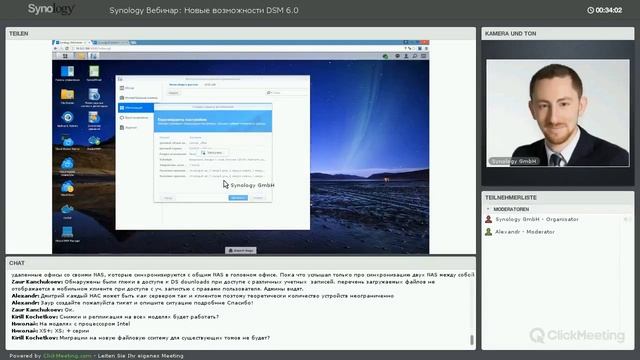Select Восстановление sidebar item
Image resolution: width=640 pixels, height=360 pixels.
click(x=135, y=118)
